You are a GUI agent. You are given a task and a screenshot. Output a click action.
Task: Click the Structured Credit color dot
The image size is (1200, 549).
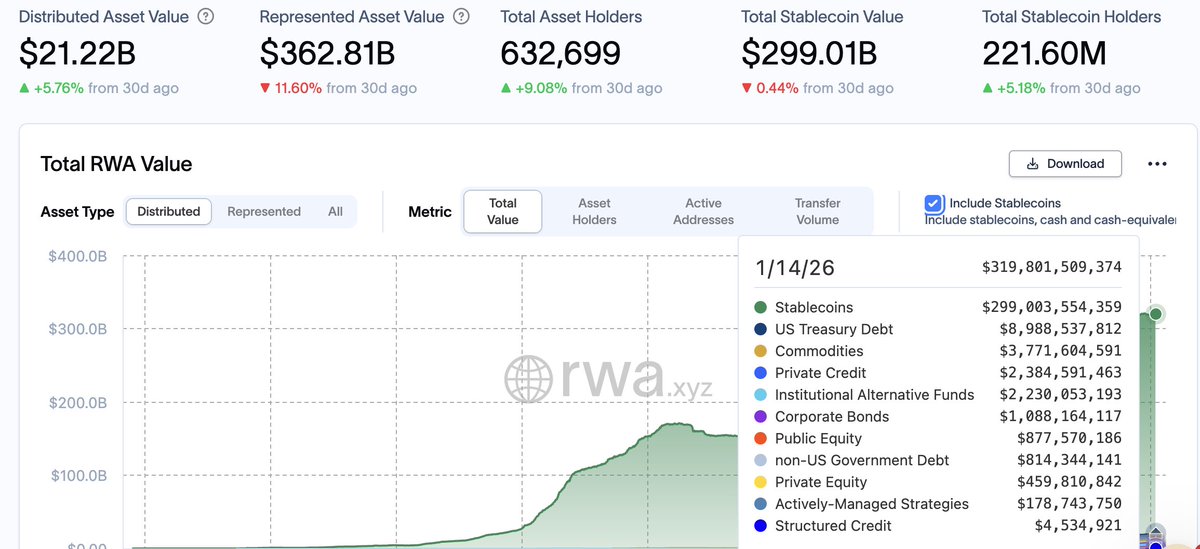pyautogui.click(x=761, y=526)
